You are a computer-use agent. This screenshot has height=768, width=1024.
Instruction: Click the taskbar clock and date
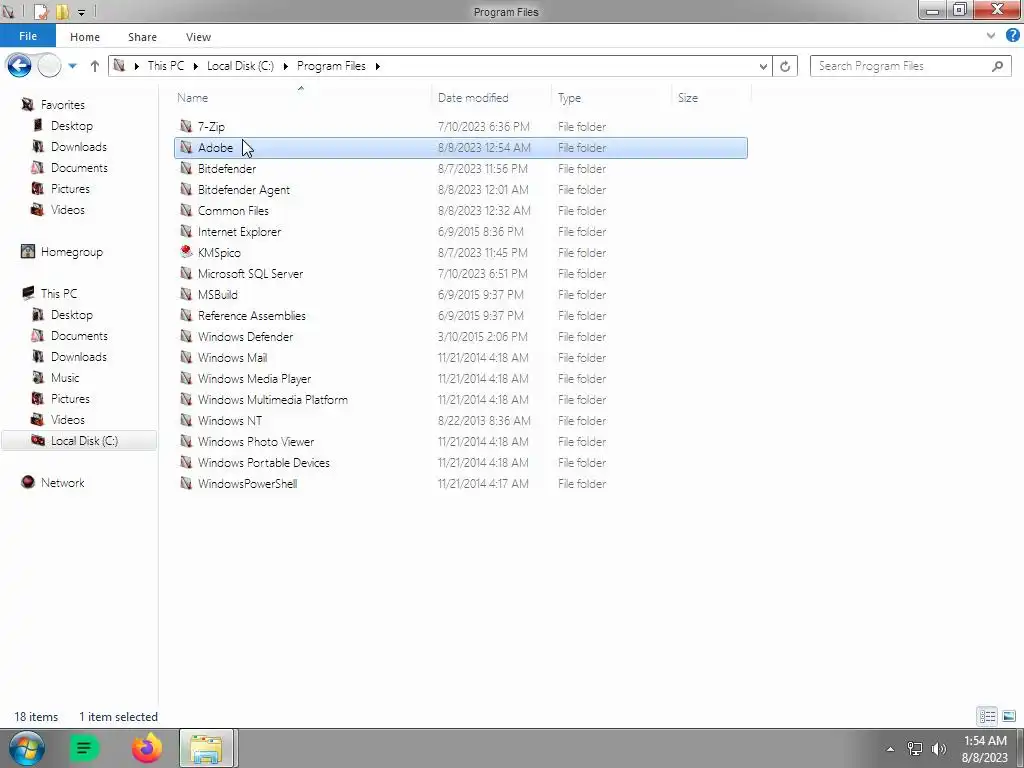pos(985,749)
